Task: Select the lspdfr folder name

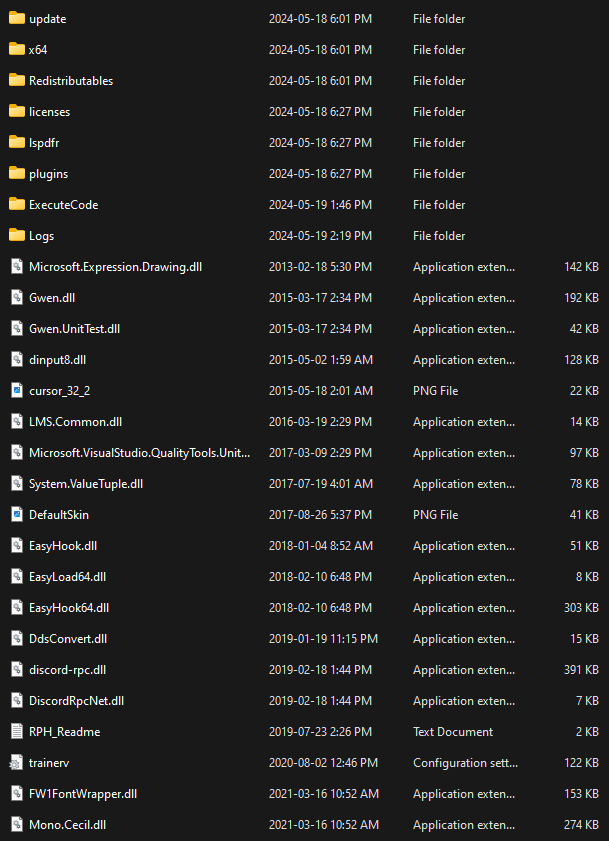Action: coord(44,143)
